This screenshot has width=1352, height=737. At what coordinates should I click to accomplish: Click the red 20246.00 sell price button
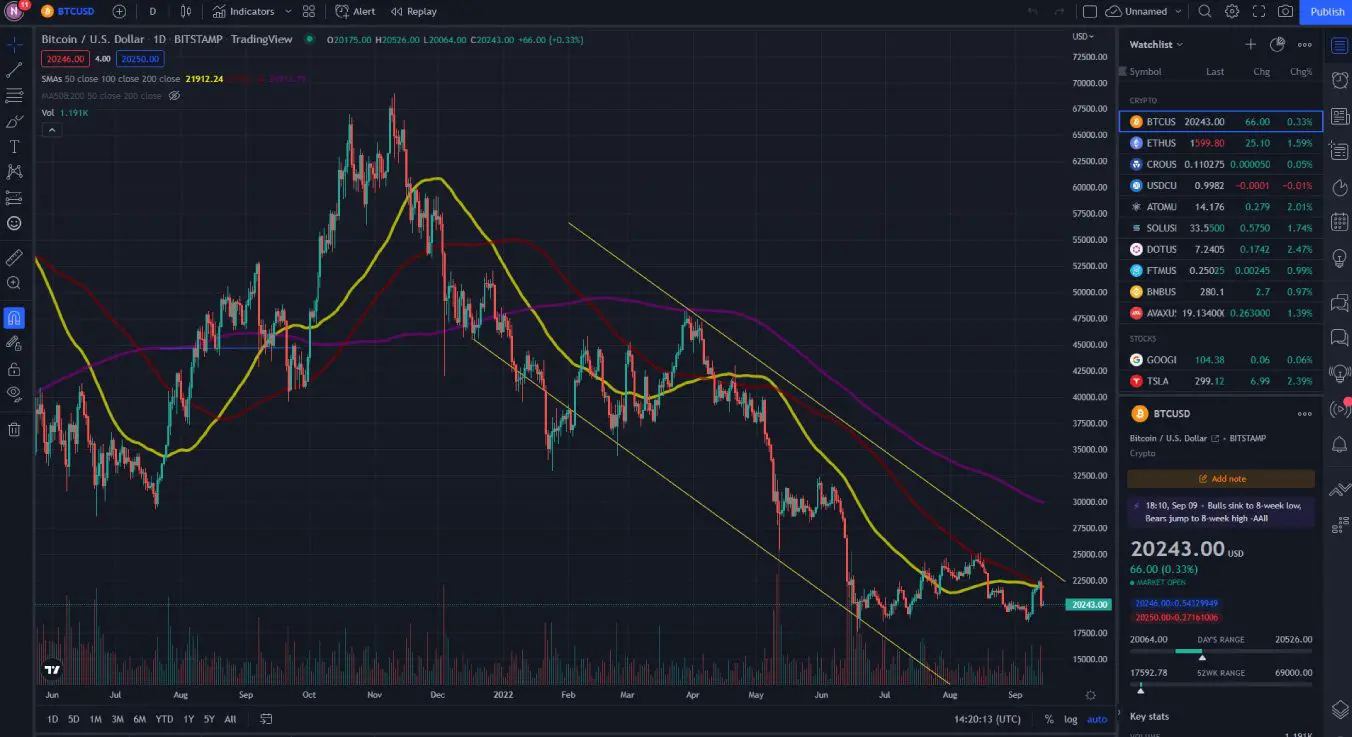click(65, 59)
